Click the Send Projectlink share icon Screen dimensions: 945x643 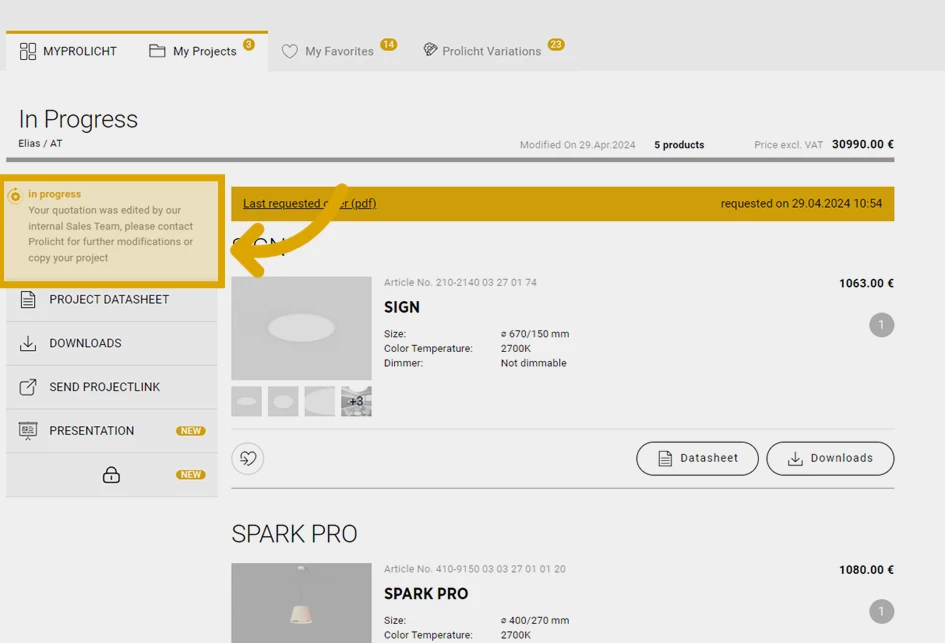coord(28,387)
